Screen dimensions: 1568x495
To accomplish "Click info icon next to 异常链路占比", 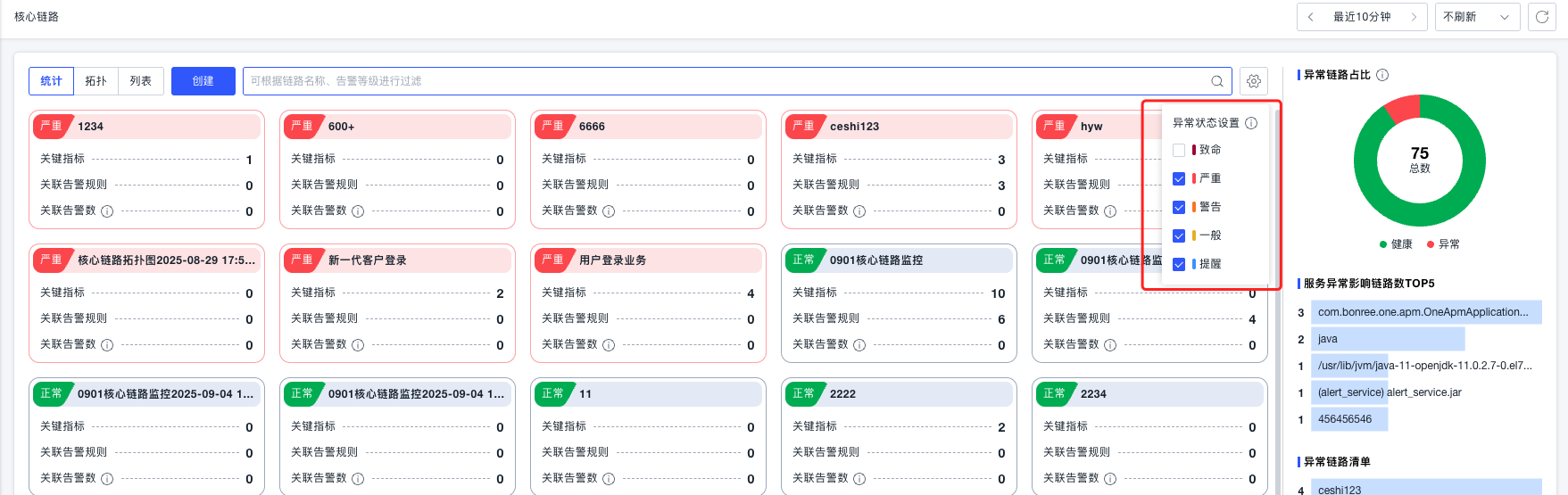I will 1382,75.
